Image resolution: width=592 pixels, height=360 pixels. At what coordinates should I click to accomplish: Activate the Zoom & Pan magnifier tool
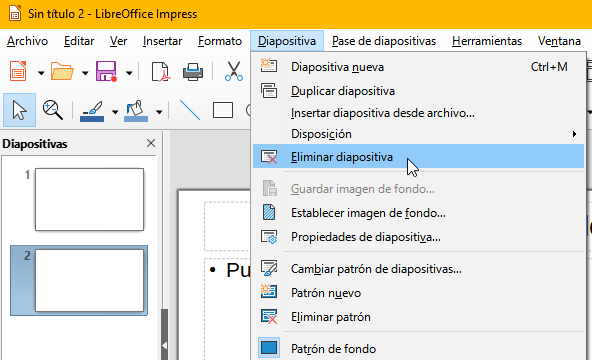coord(52,110)
